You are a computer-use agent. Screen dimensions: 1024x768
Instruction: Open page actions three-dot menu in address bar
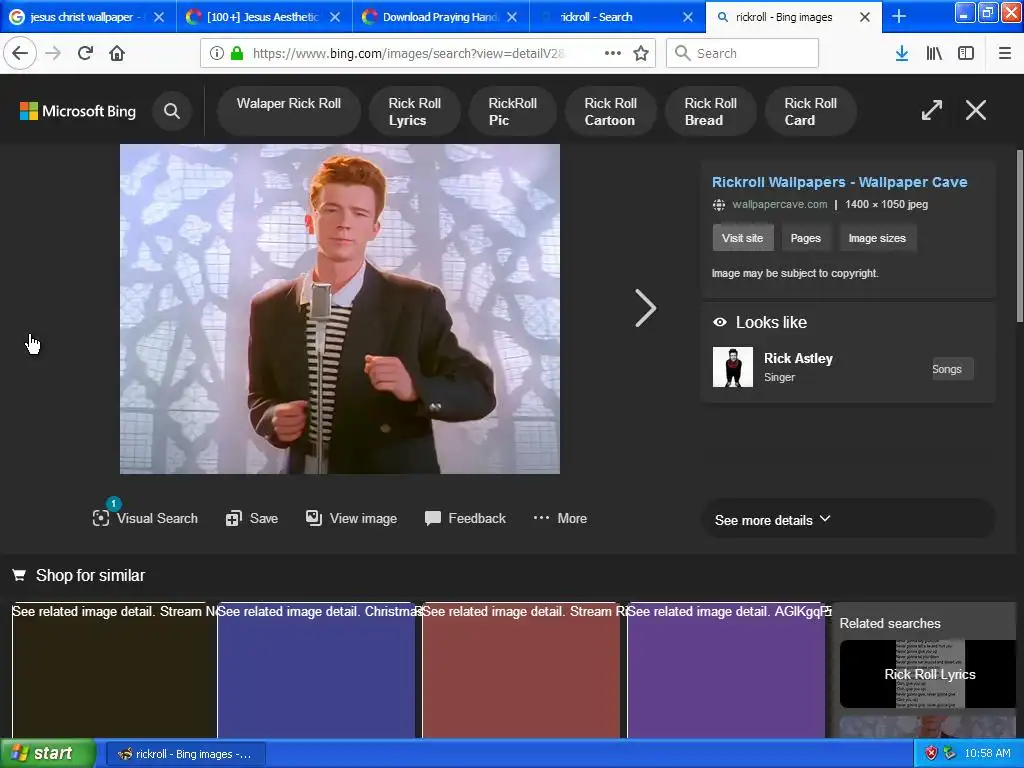(613, 54)
